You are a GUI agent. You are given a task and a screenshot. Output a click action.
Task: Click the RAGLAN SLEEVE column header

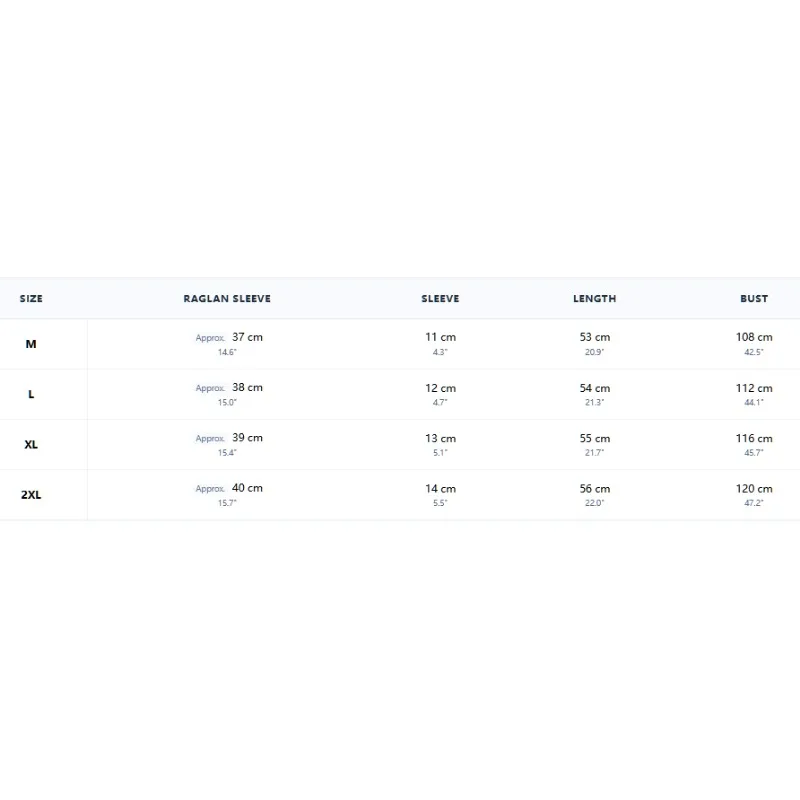click(x=227, y=299)
